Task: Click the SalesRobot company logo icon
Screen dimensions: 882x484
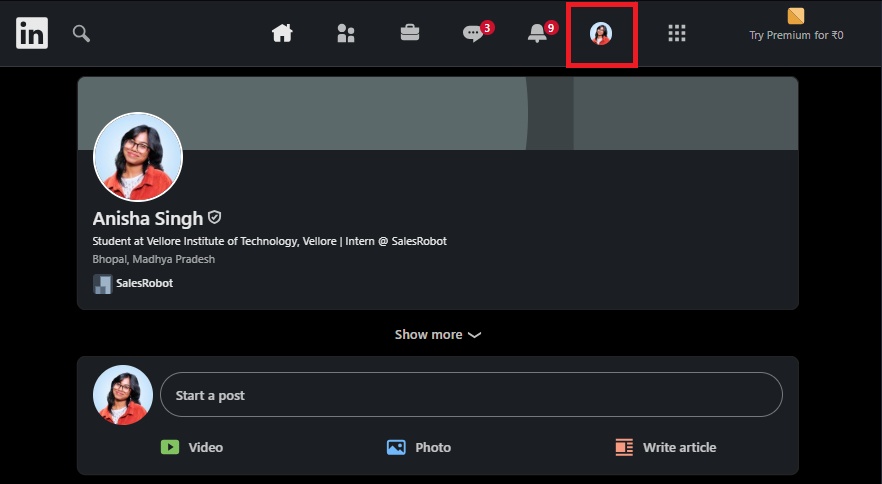Action: (x=102, y=284)
